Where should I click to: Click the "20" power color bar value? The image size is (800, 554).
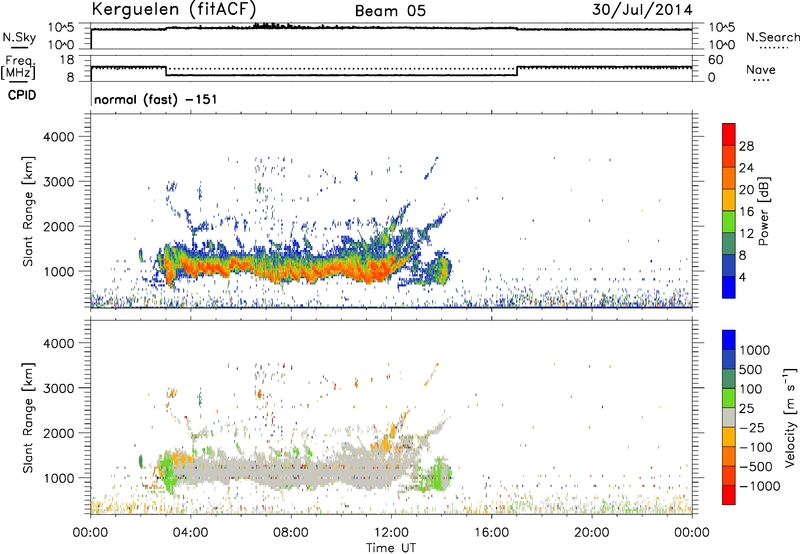746,190
